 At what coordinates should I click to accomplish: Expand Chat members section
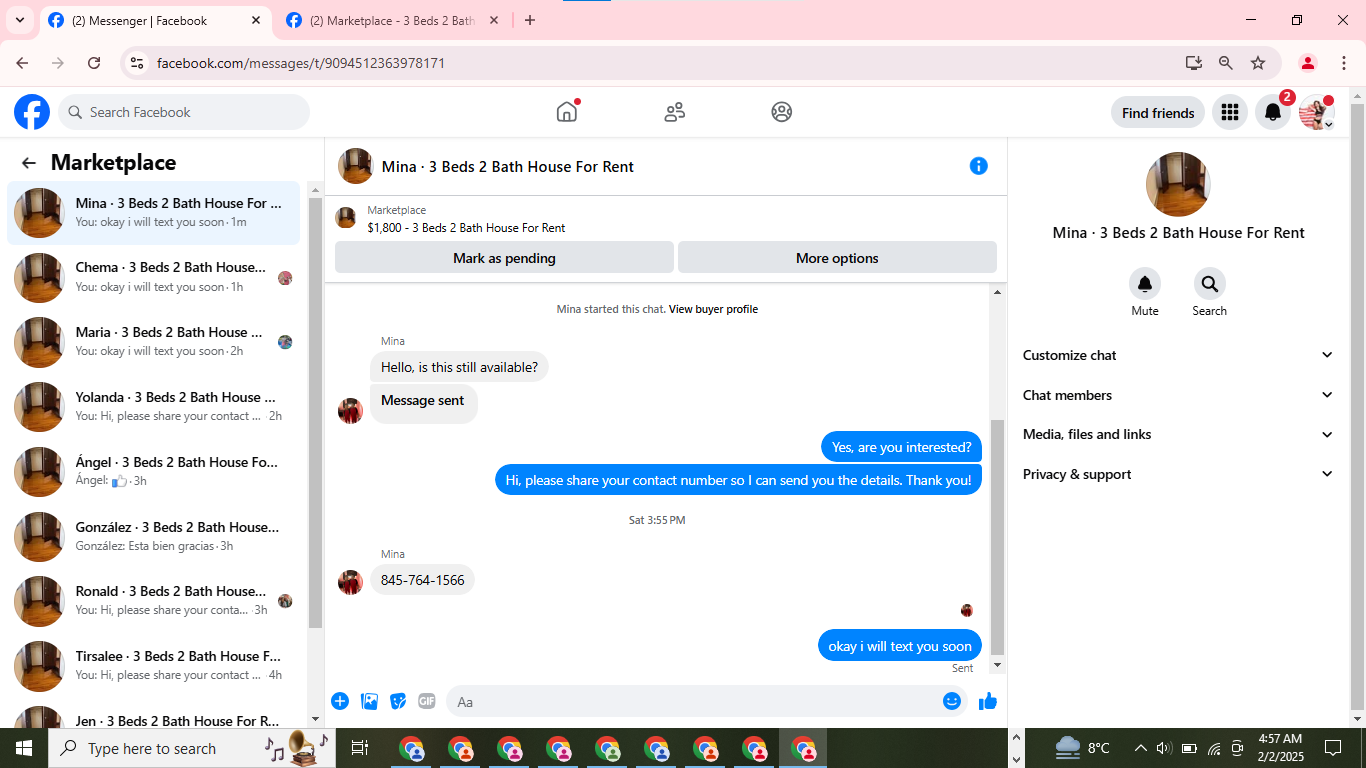(1178, 395)
